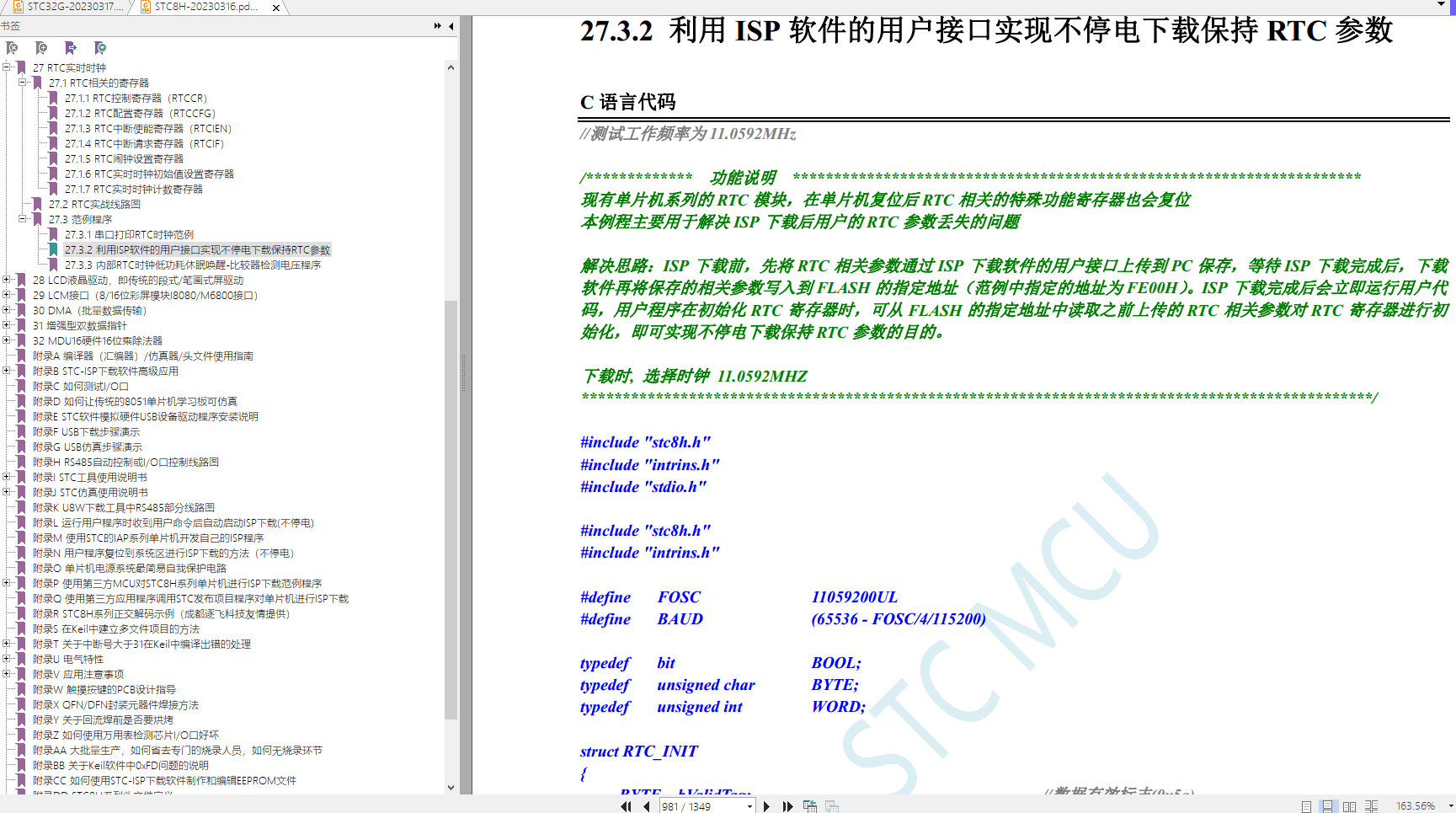Open bookmark 27.1.2 RTC配置寄存器 (RTCCFG)
The image size is (1456, 813).
(140, 113)
